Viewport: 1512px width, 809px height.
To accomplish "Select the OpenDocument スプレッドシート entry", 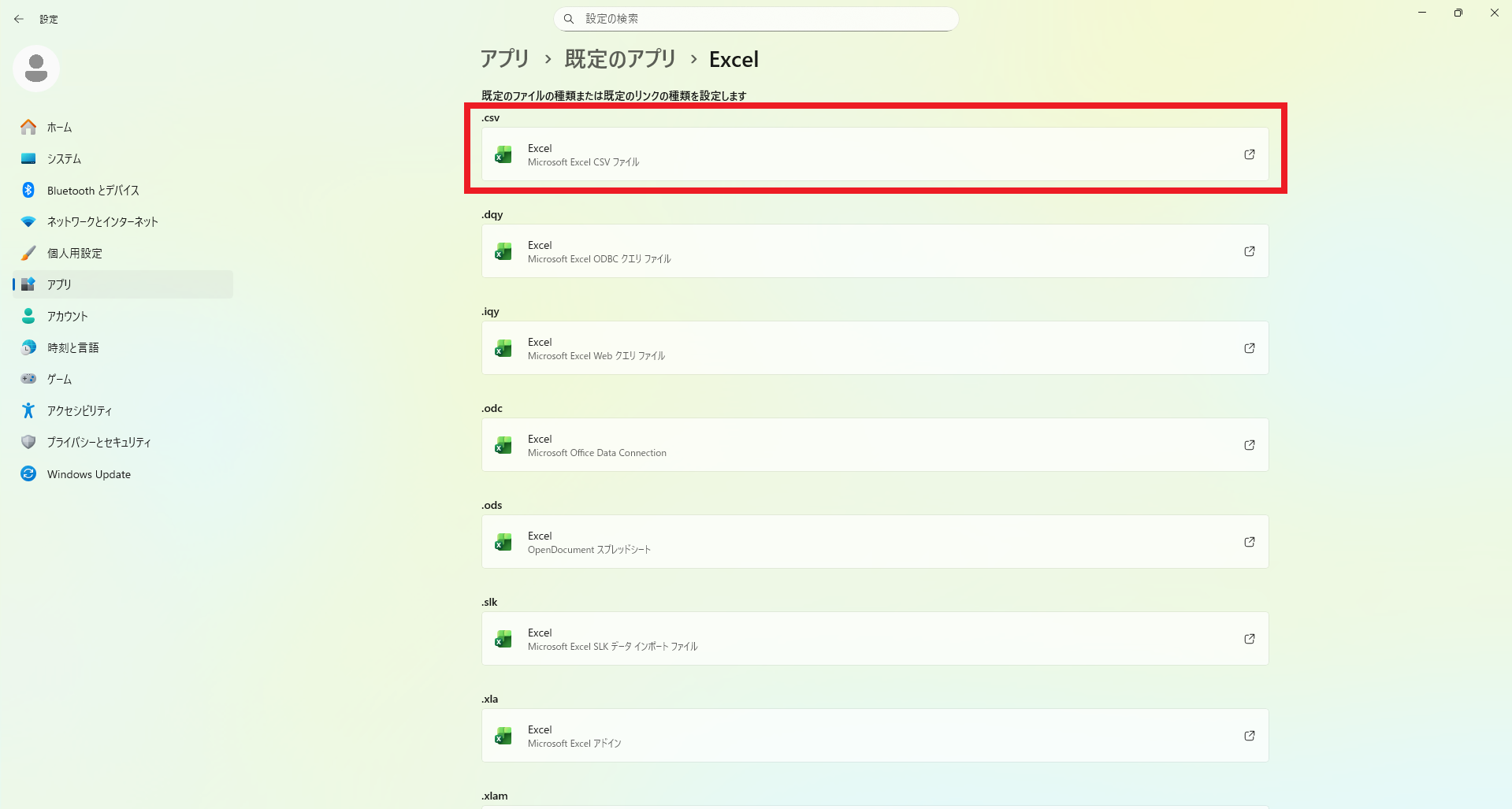I will [875, 542].
